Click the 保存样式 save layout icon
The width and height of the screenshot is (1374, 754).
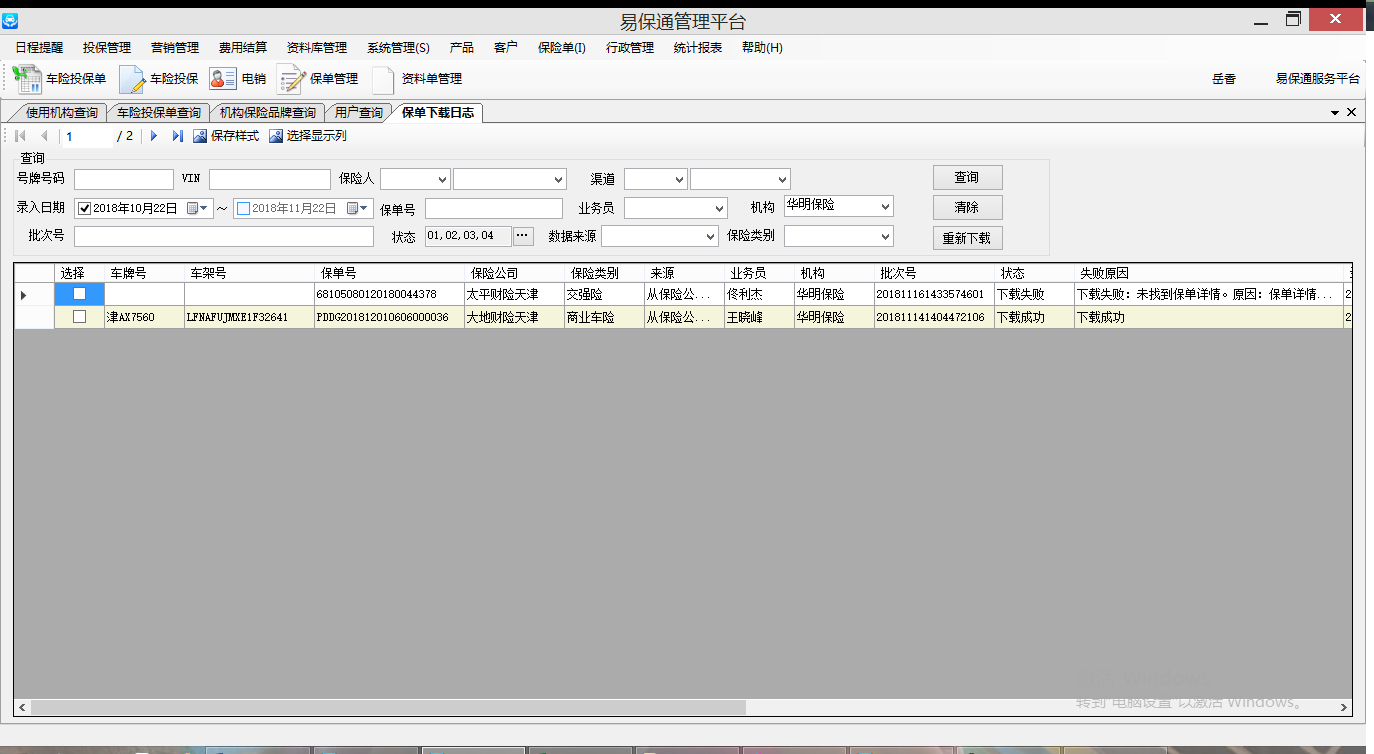coord(200,136)
